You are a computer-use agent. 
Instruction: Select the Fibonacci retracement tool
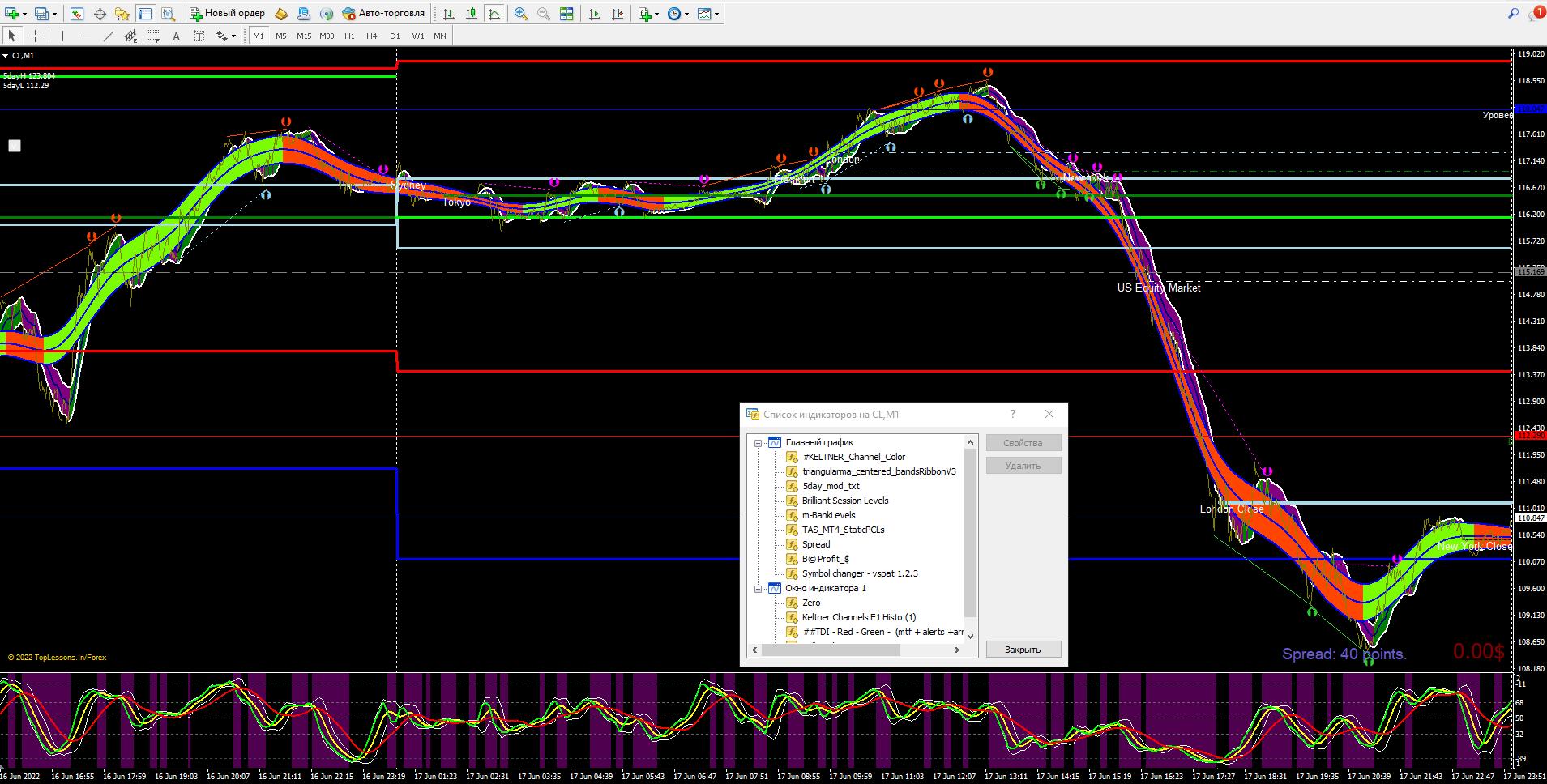coord(153,36)
